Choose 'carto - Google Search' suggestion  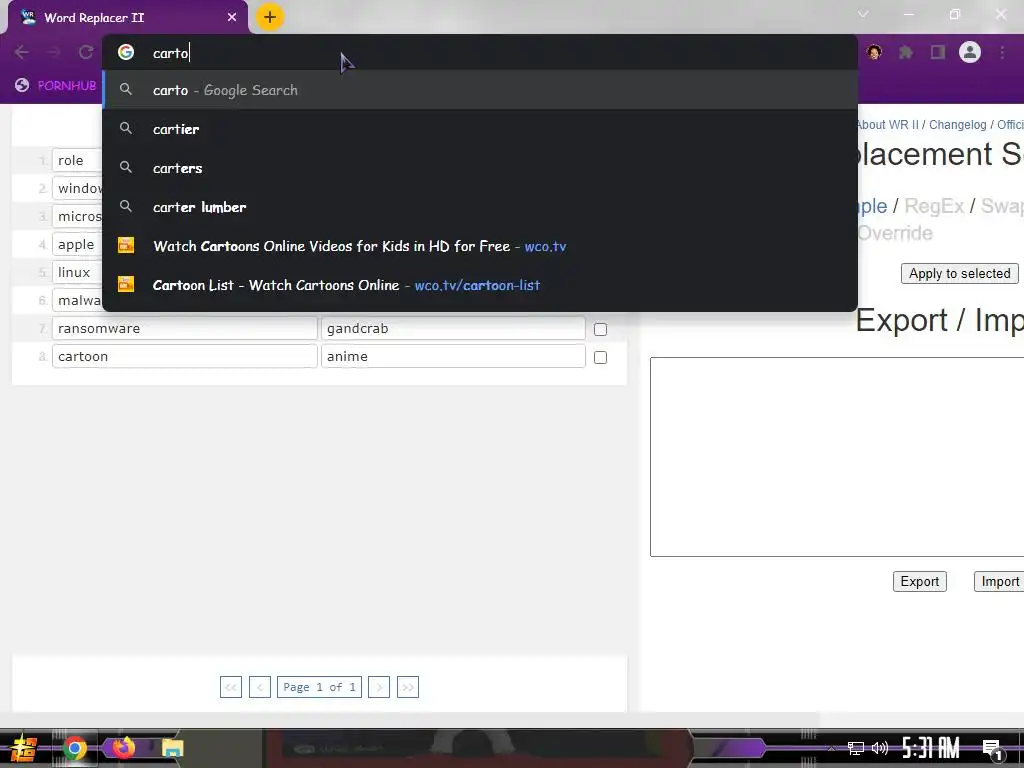point(480,90)
